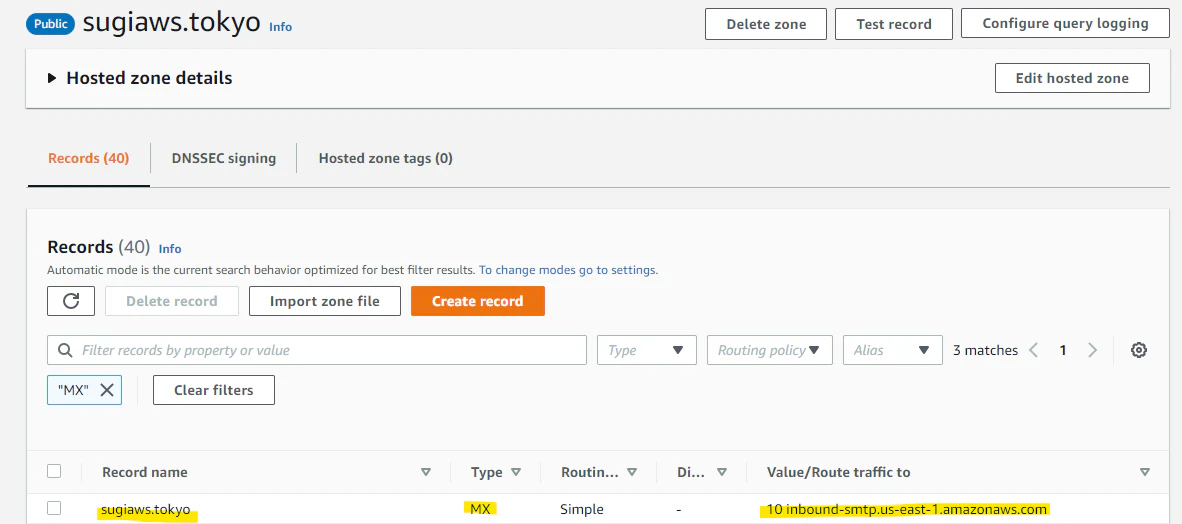Open the Type filter dropdown
This screenshot has height=524, width=1182.
pyautogui.click(x=647, y=350)
